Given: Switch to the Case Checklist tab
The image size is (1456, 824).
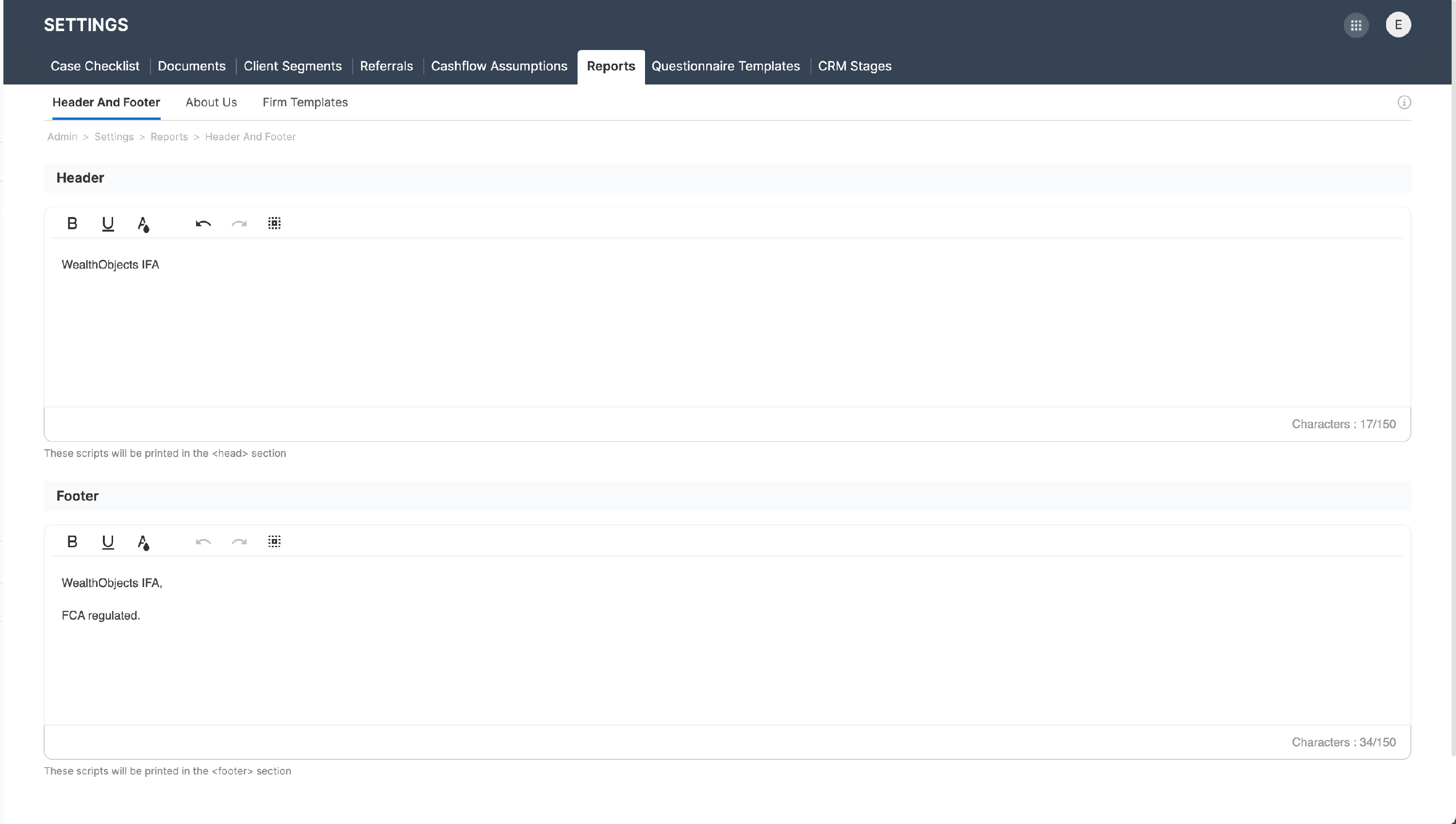Looking at the screenshot, I should [x=95, y=66].
